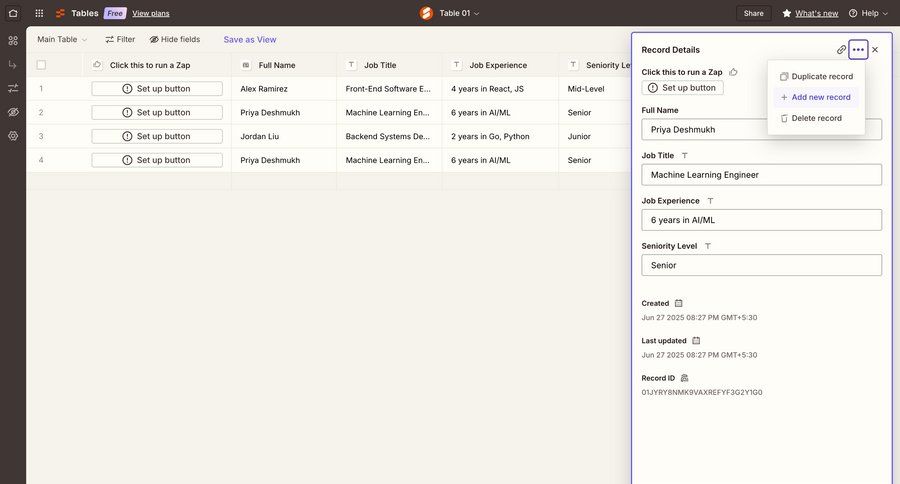Toggle Hide fields option
The height and width of the screenshot is (484, 900).
[x=175, y=39]
